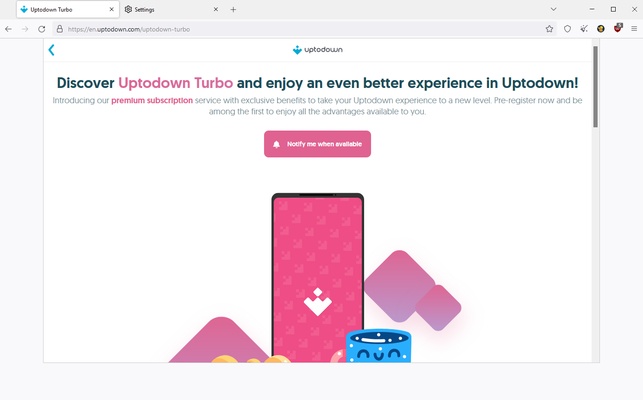Open the red extension icon with badge
This screenshot has width=643, height=400.
click(x=618, y=28)
